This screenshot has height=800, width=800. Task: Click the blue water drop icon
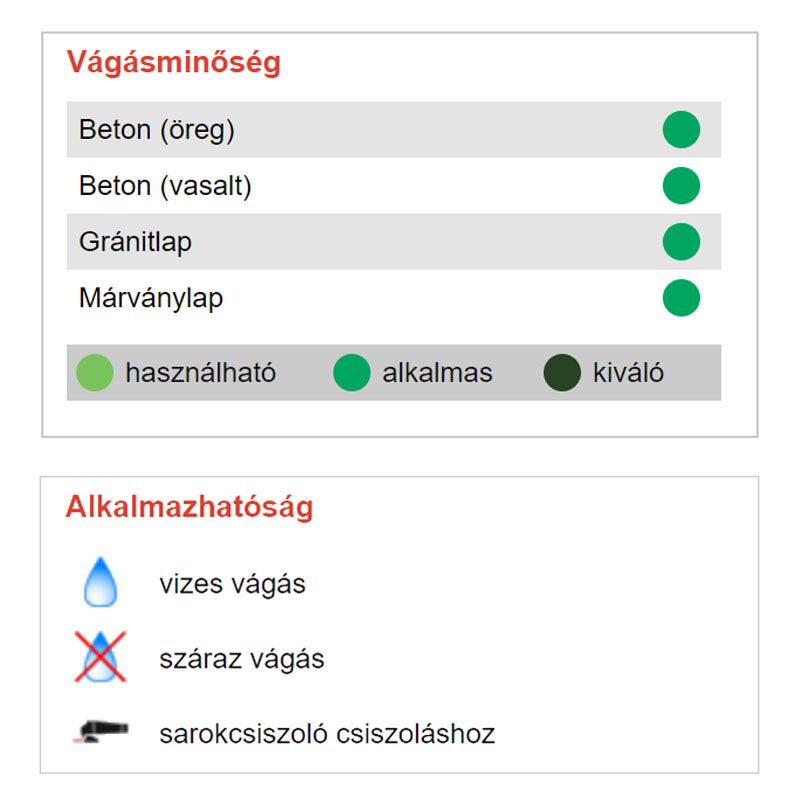click(100, 583)
